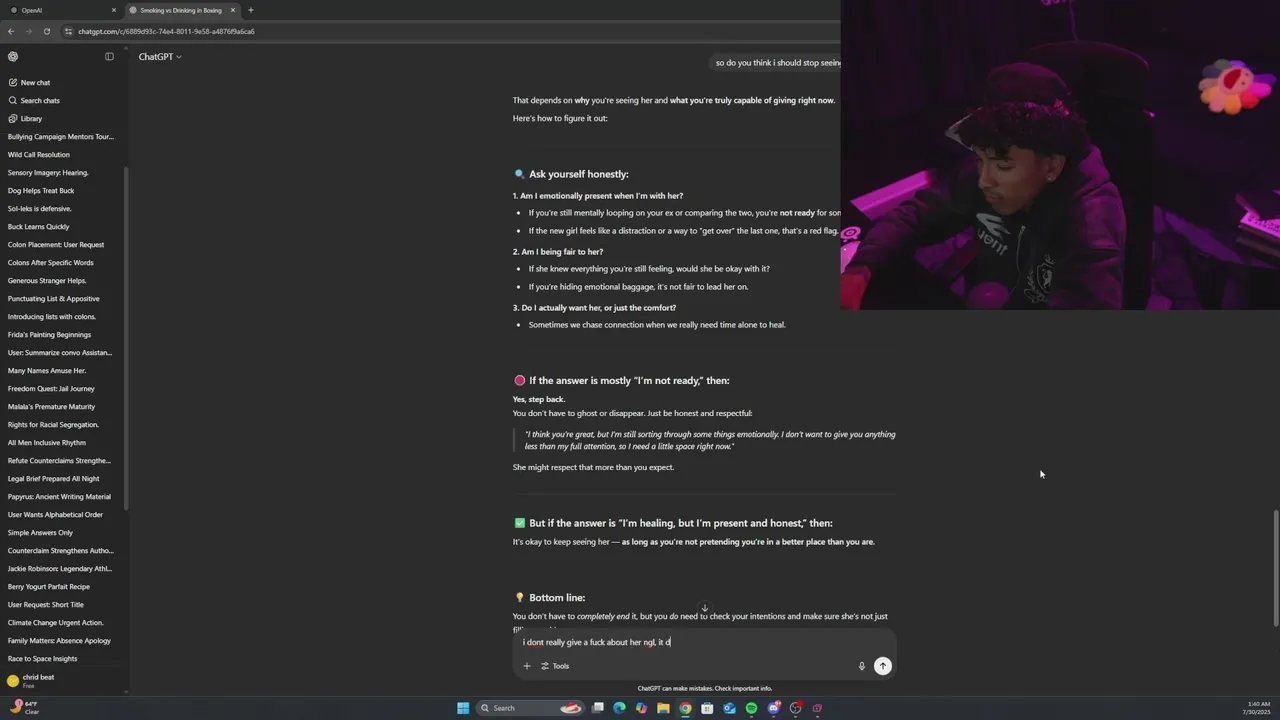Open chat 'Punctuating List & Appositive'
Image resolution: width=1280 pixels, height=720 pixels.
[54, 299]
